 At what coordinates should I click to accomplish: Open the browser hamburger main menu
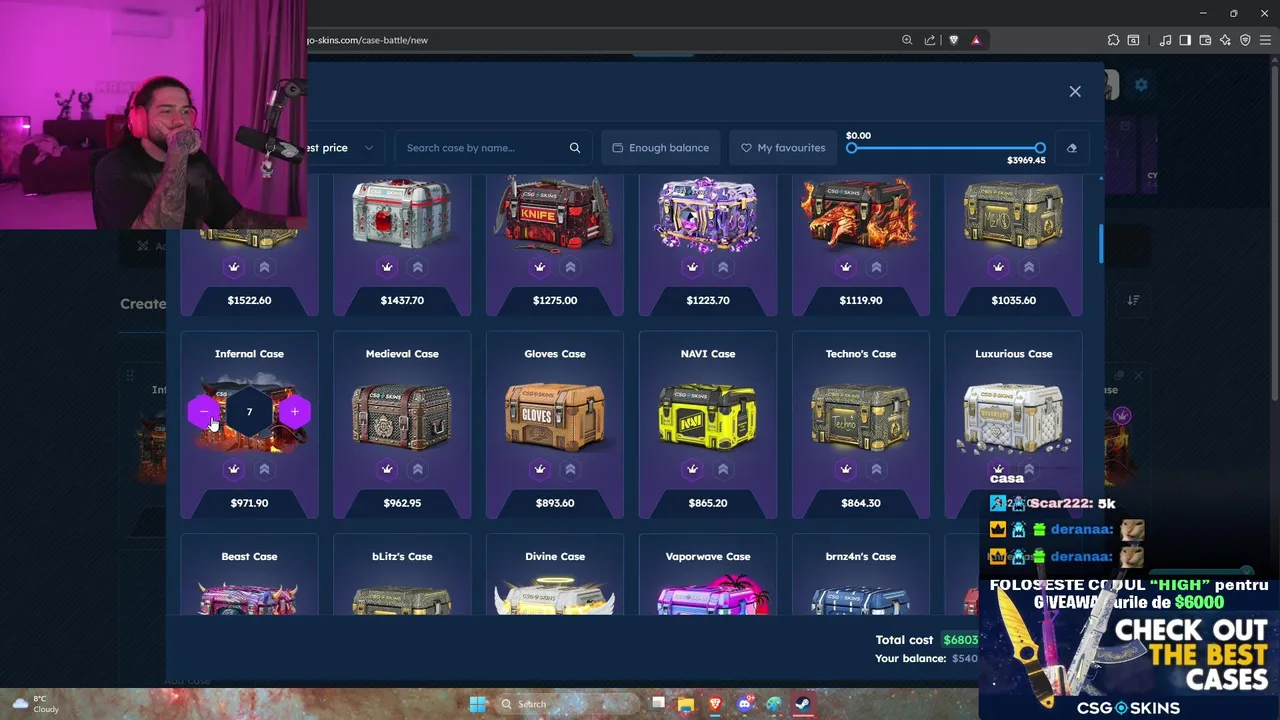click(x=1265, y=40)
